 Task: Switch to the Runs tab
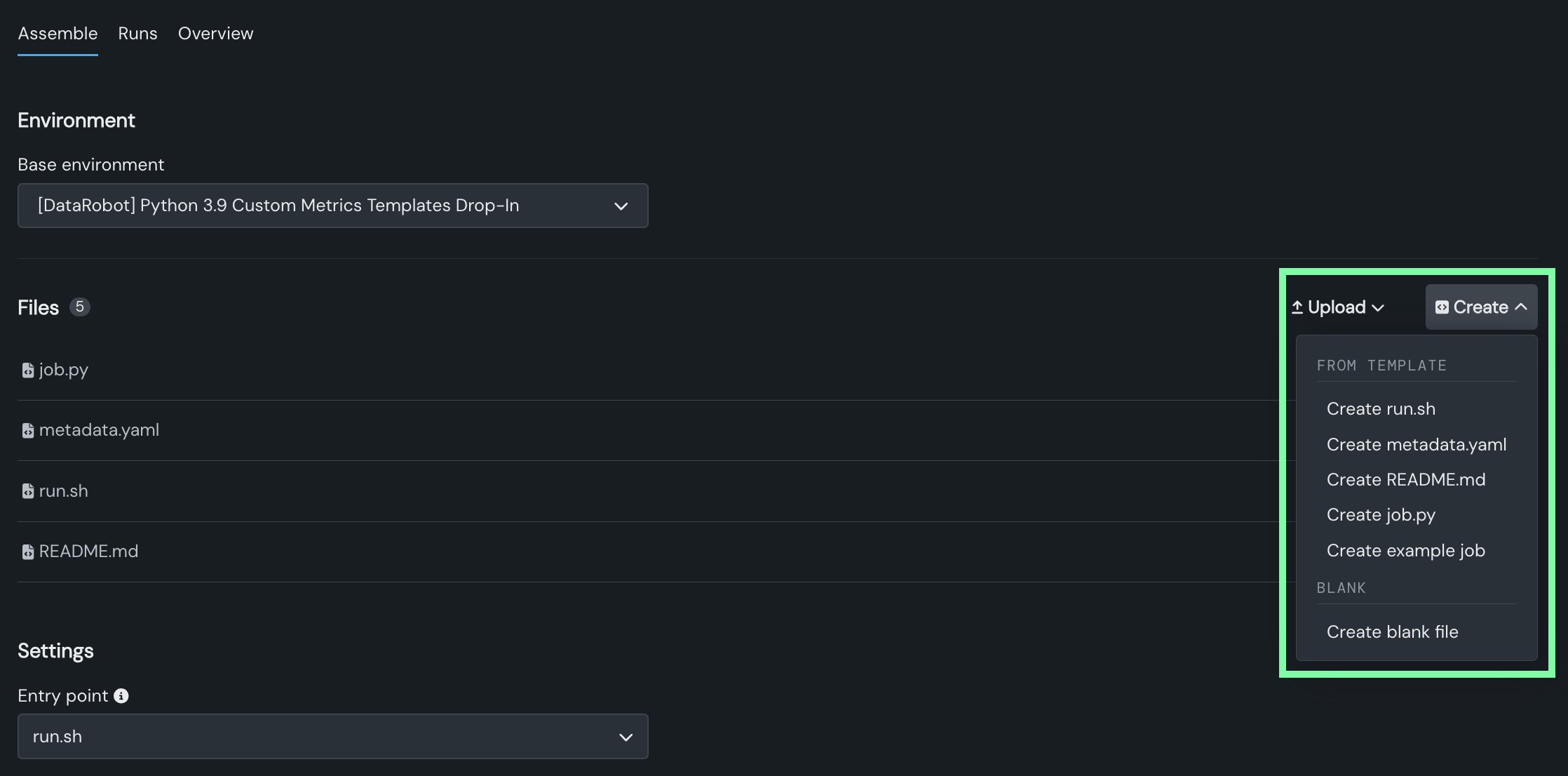(x=137, y=34)
